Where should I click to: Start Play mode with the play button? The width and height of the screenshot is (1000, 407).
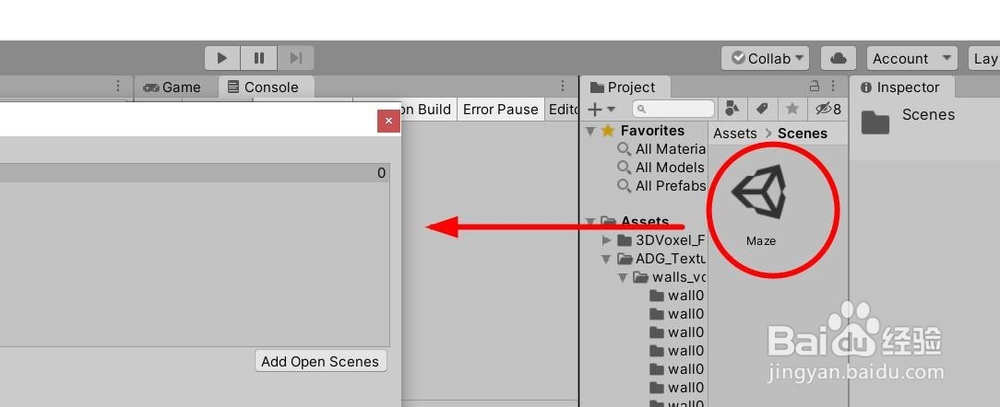pyautogui.click(x=222, y=58)
